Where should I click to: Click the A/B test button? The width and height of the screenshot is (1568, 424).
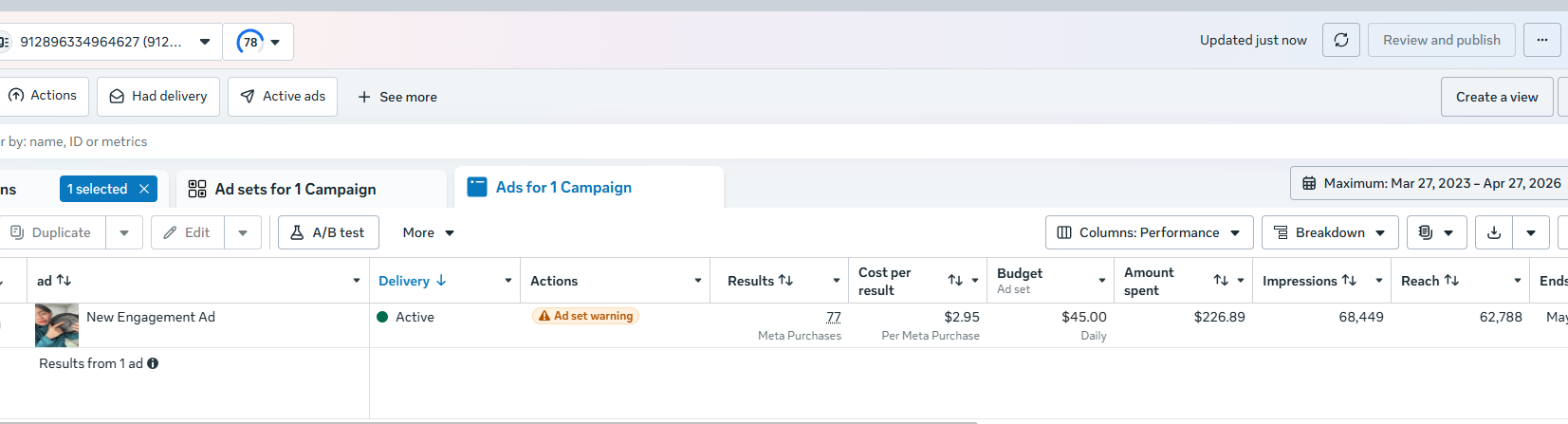coord(328,232)
